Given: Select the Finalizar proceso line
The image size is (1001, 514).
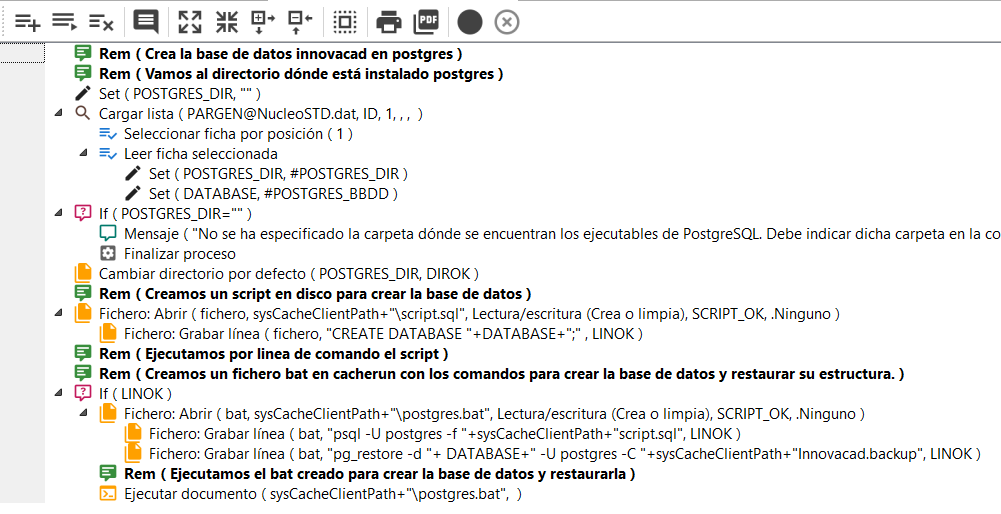Looking at the screenshot, I should (180, 254).
